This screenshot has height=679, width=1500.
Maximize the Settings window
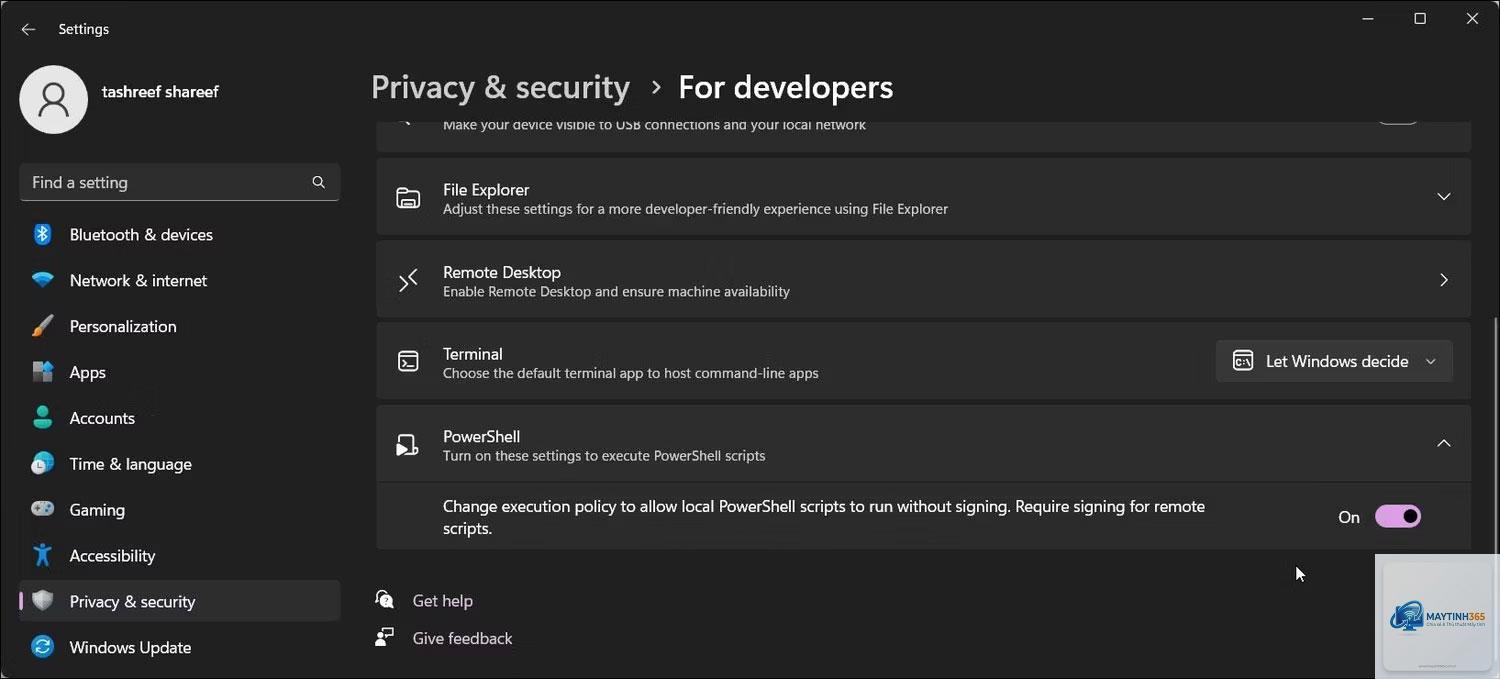point(1420,19)
